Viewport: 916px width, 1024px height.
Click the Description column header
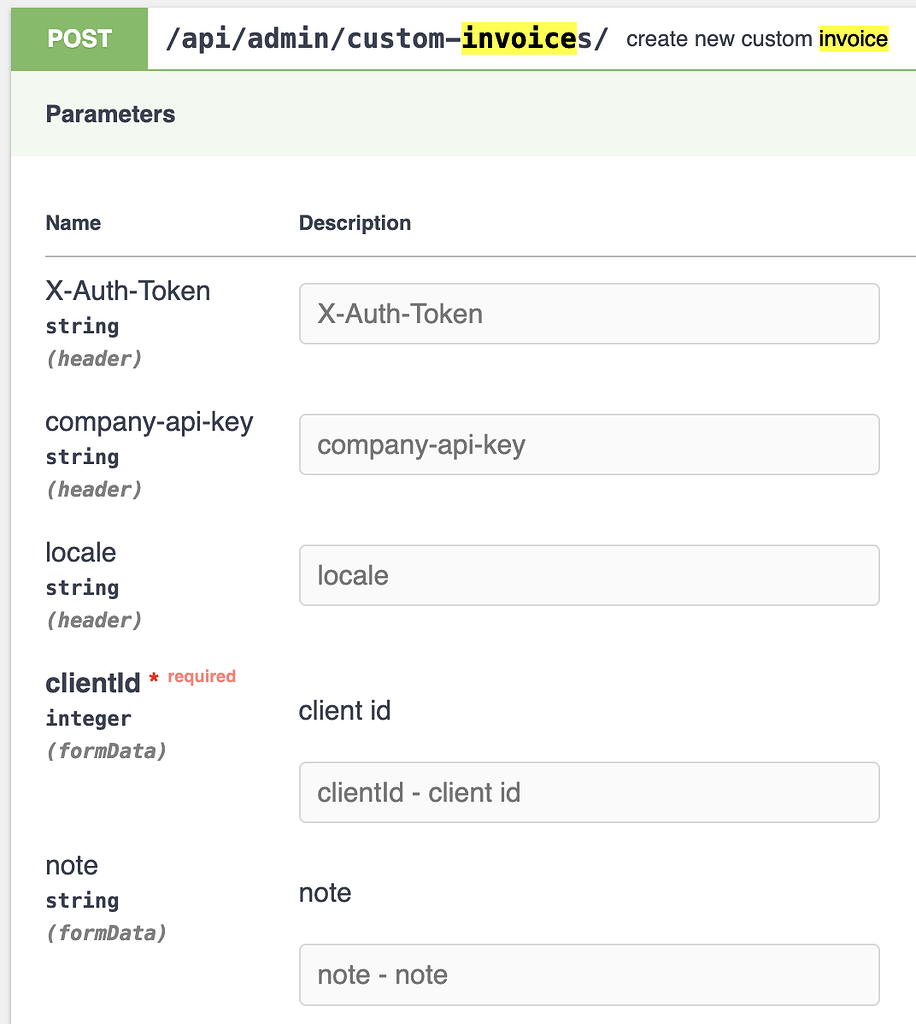354,223
